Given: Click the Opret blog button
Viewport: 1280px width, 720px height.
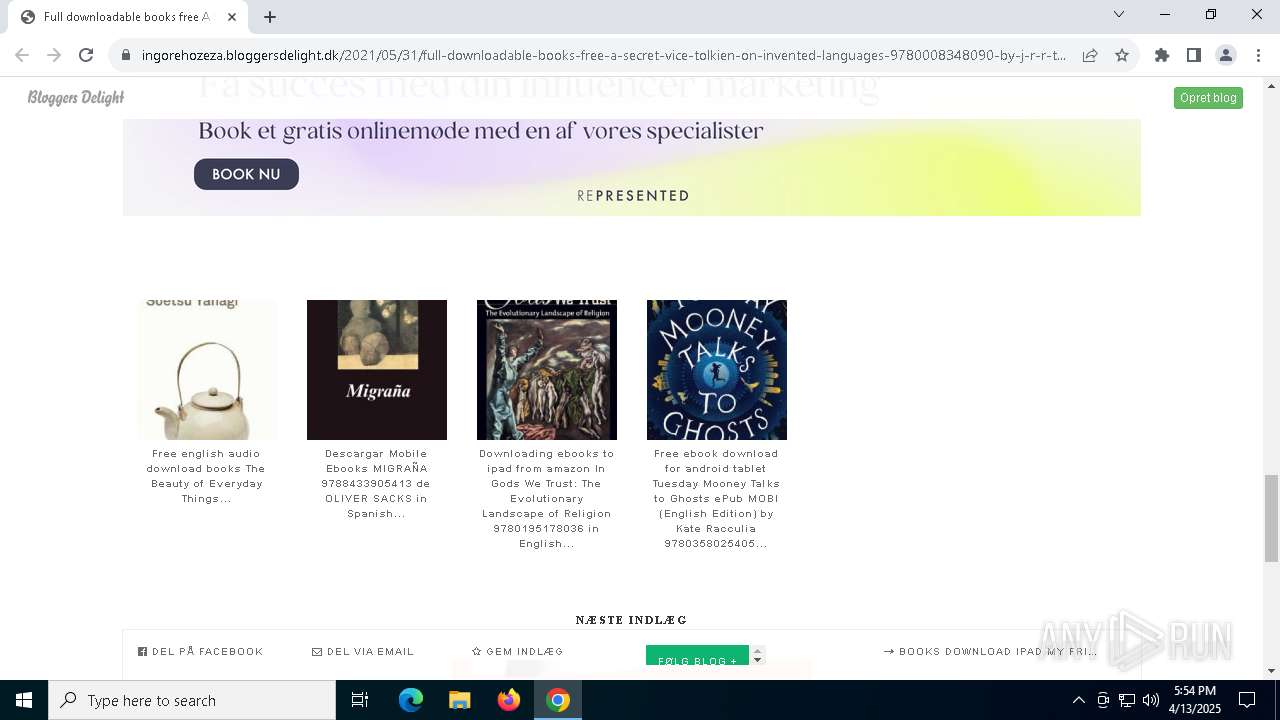Looking at the screenshot, I should (x=1208, y=97).
